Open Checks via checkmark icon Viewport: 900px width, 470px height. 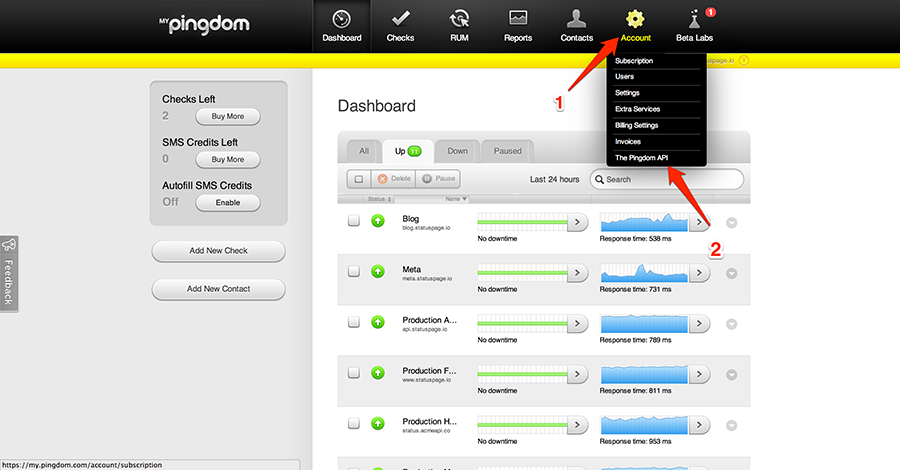point(400,19)
